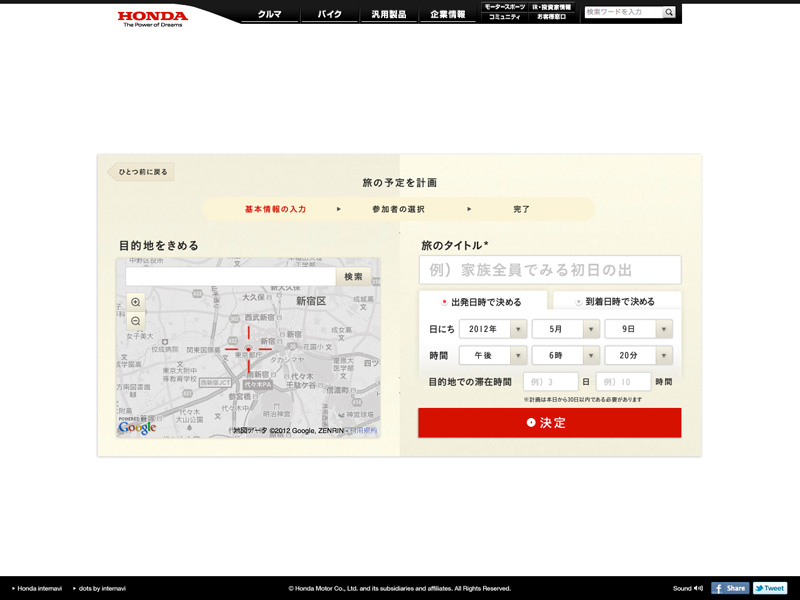The width and height of the screenshot is (800, 600).
Task: Select the 到着日時で決める radio option
Action: tap(579, 301)
